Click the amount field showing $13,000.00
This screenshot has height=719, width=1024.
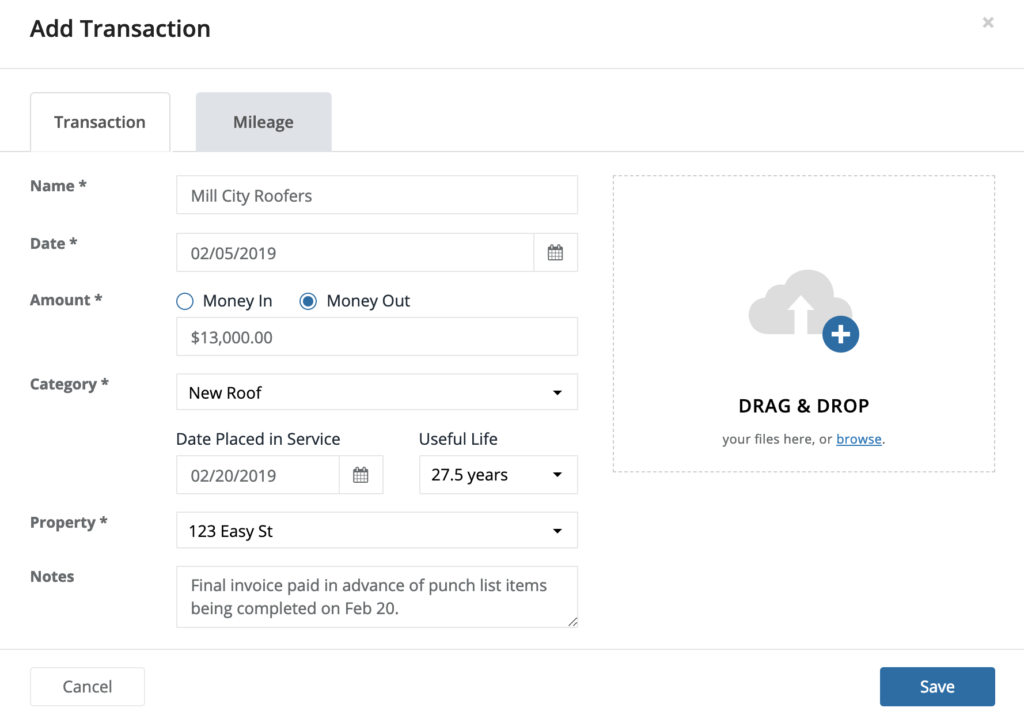point(377,337)
